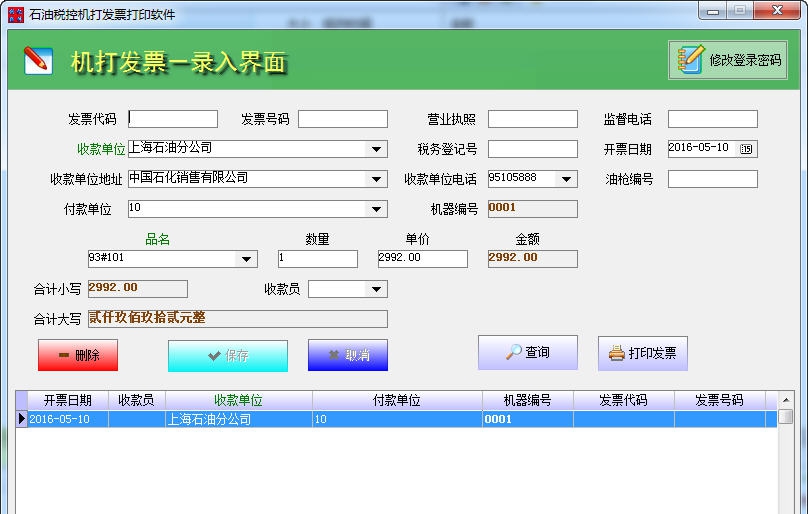Image resolution: width=808 pixels, height=514 pixels.
Task: Open the calendar picker for 开票日期
Action: [x=746, y=149]
